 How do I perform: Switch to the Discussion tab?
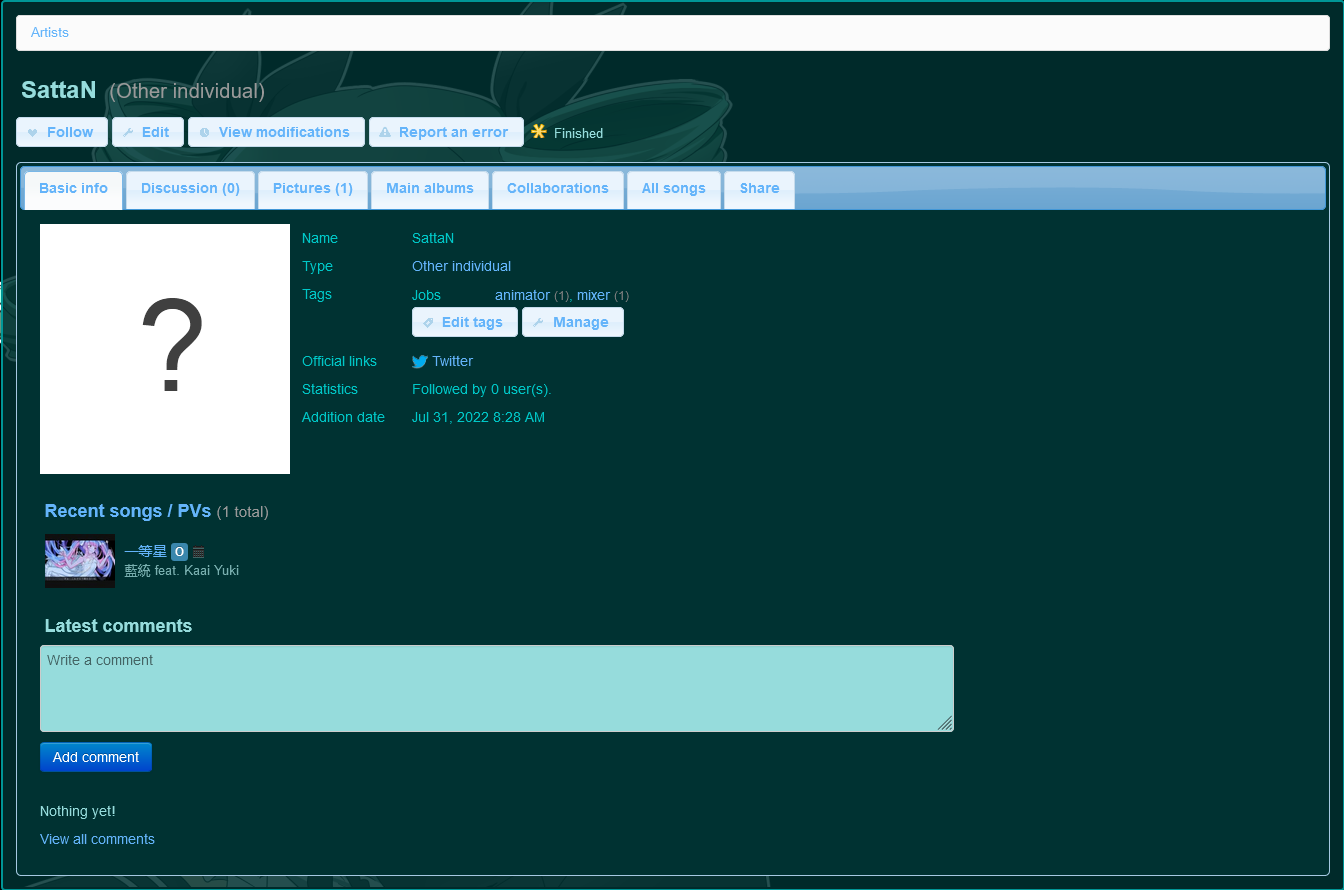[x=190, y=188]
